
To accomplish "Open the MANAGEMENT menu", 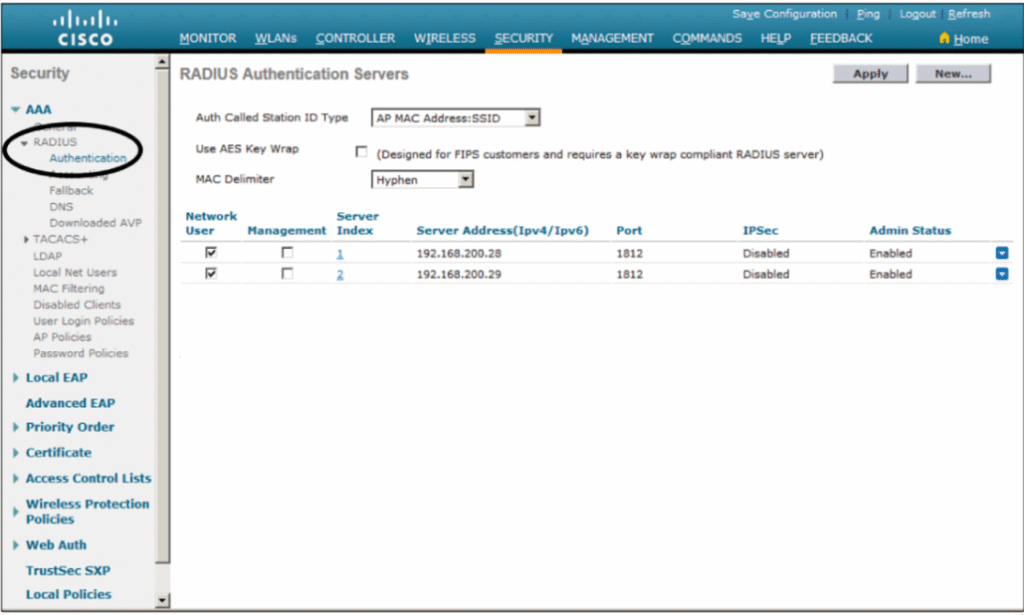I will [x=613, y=39].
